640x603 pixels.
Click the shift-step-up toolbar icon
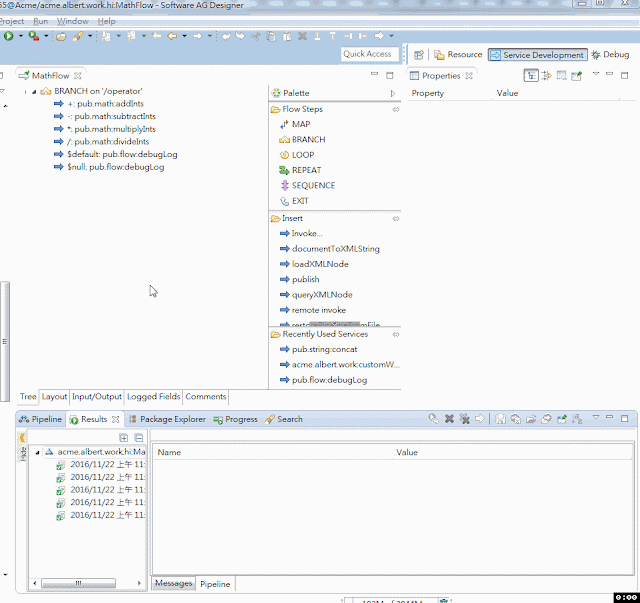(x=317, y=36)
